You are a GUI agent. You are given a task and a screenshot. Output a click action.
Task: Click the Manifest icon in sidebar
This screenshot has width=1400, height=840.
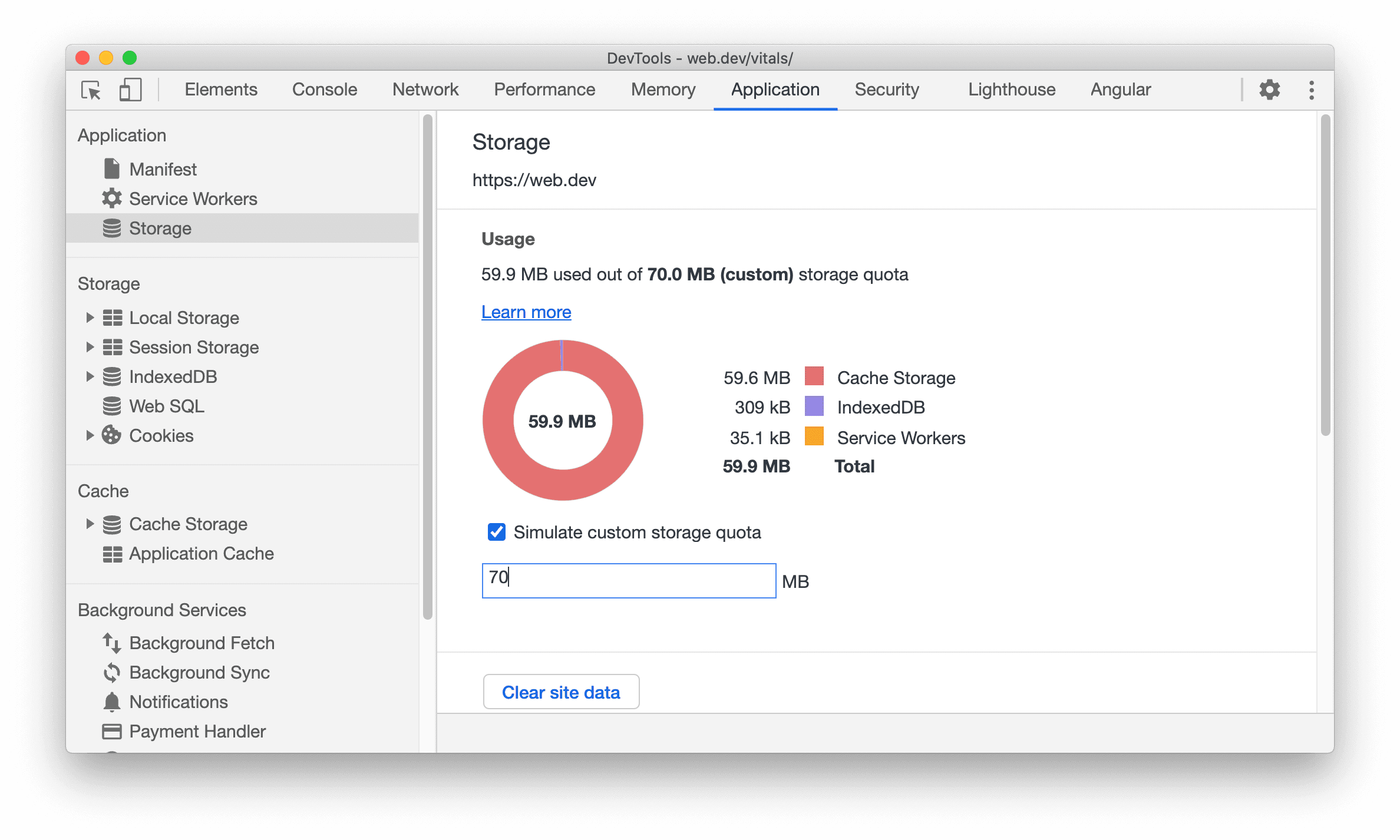click(110, 169)
